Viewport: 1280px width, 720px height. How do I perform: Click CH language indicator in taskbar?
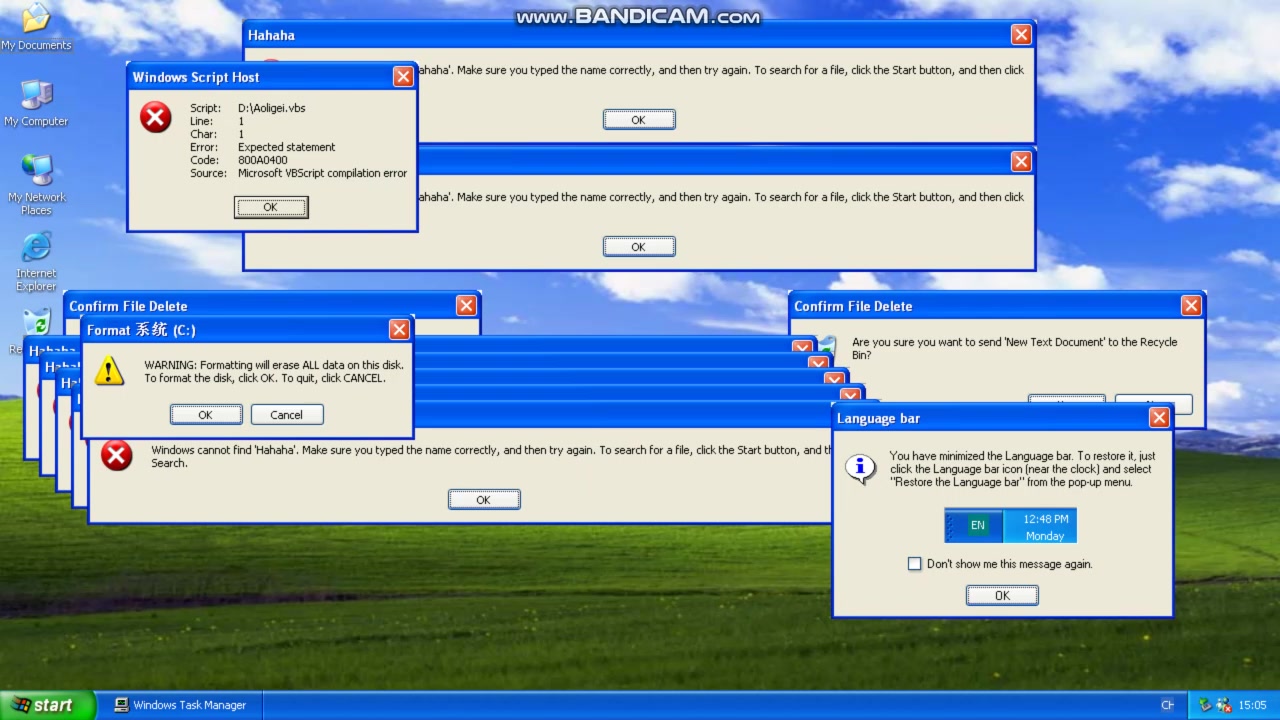coord(1167,705)
